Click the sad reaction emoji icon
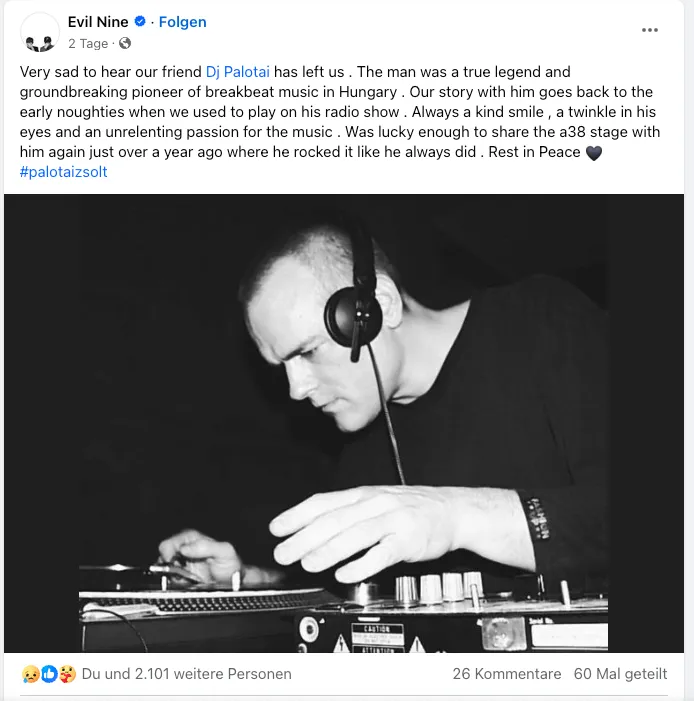The image size is (694, 701). 30,674
